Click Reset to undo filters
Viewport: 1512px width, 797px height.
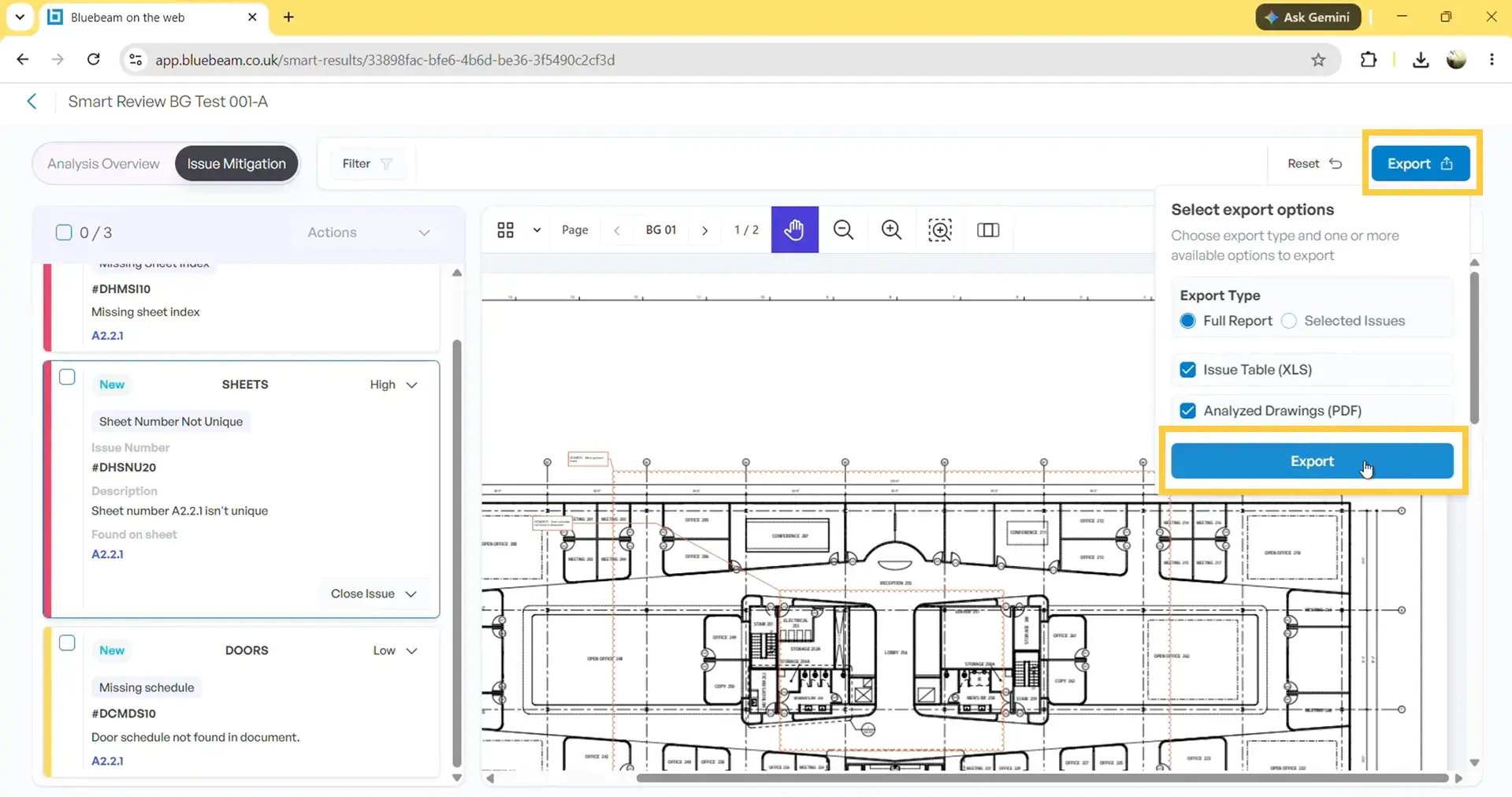coord(1314,163)
